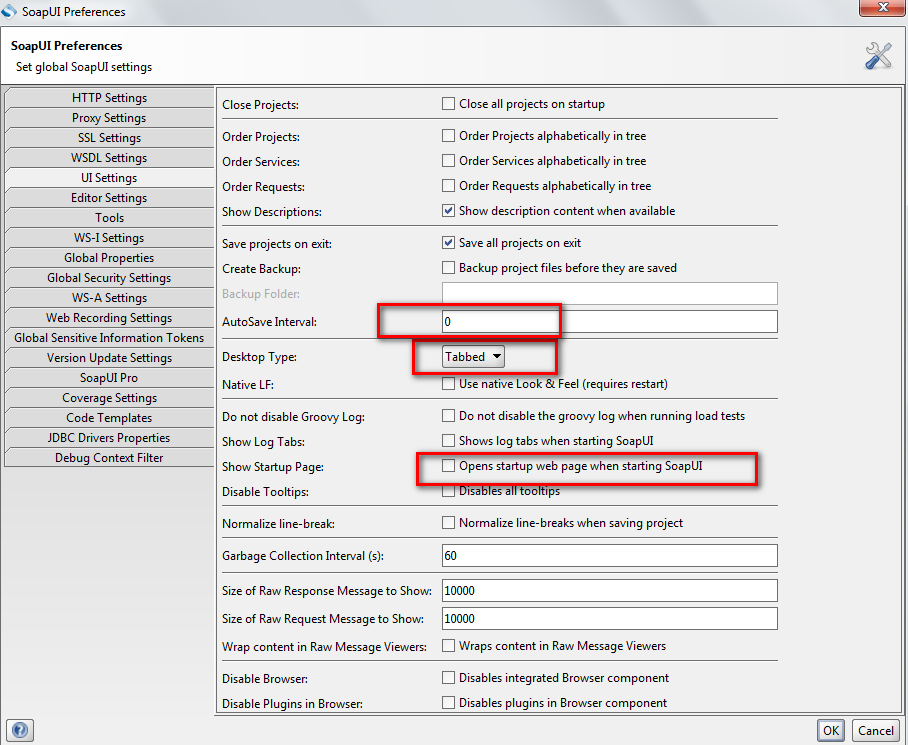
Task: Open Version Update Settings tab
Action: click(109, 357)
